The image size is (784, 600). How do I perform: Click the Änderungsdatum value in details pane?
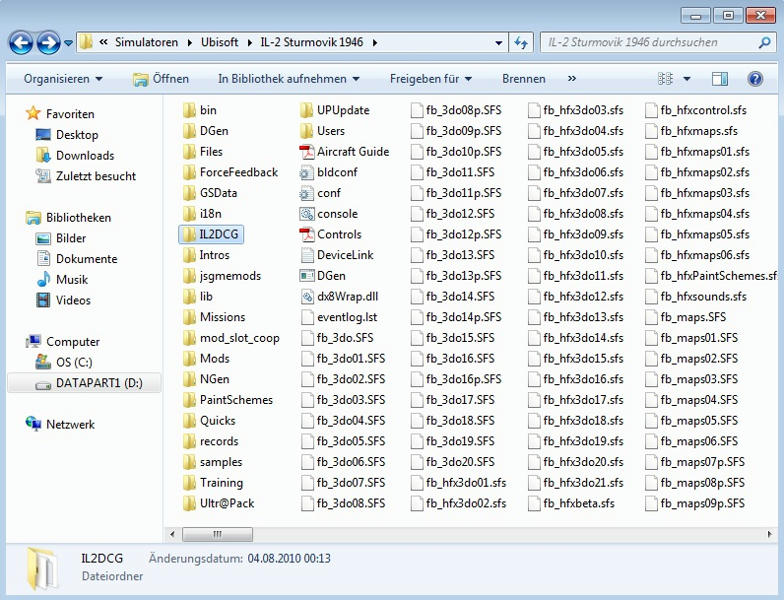[289, 558]
